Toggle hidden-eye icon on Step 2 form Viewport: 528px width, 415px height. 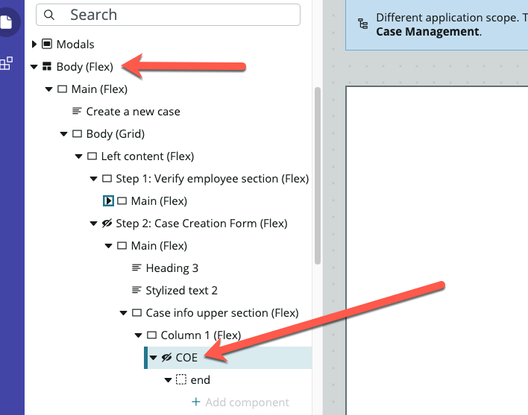click(107, 223)
